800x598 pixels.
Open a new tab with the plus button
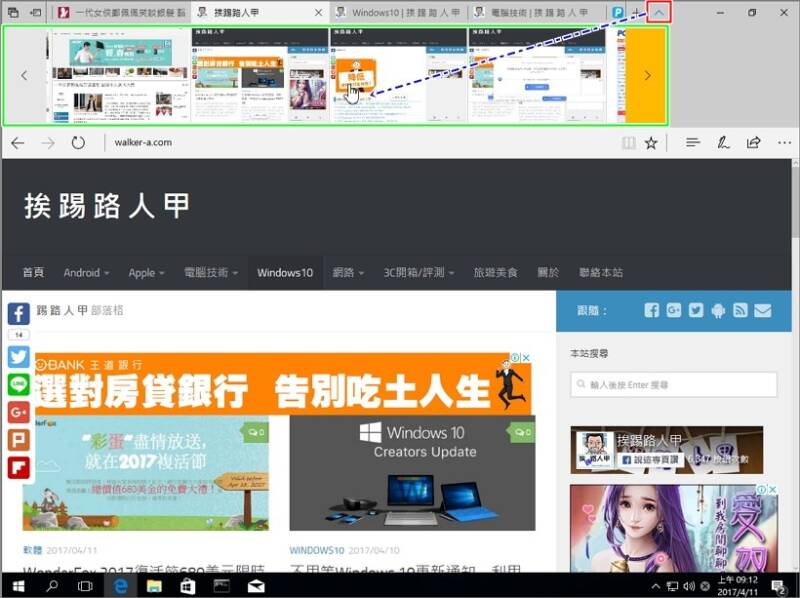pos(636,13)
